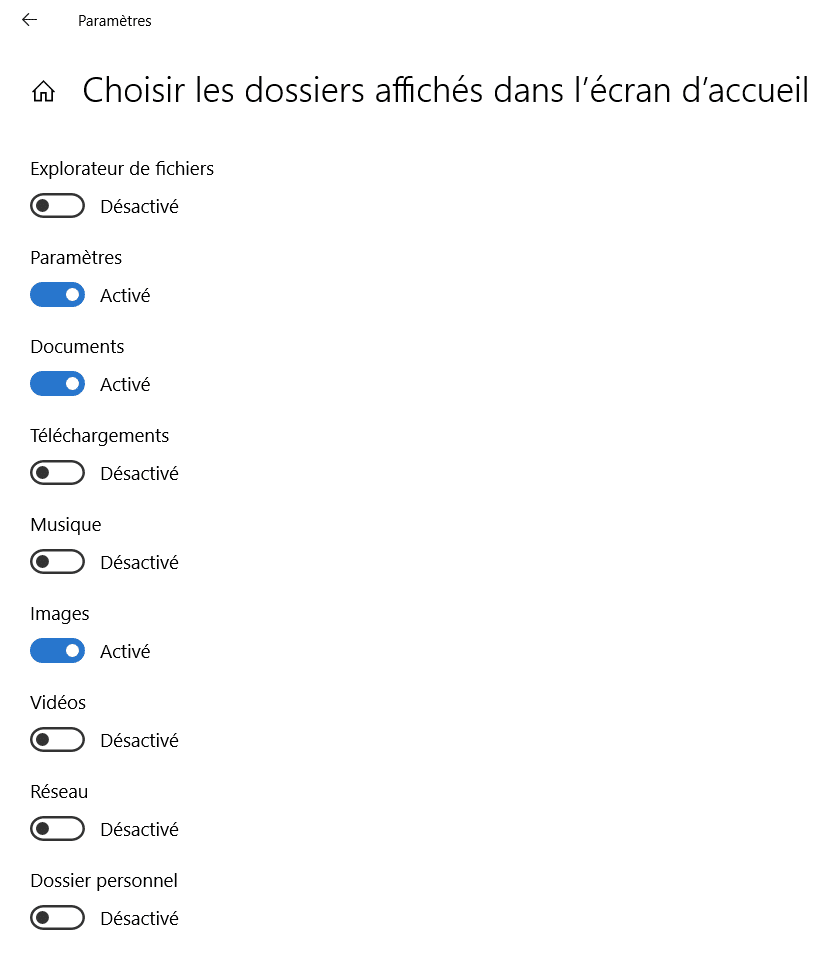This screenshot has width=822, height=975.
Task: Turn off the Paramètres folder toggle
Action: [x=57, y=296]
